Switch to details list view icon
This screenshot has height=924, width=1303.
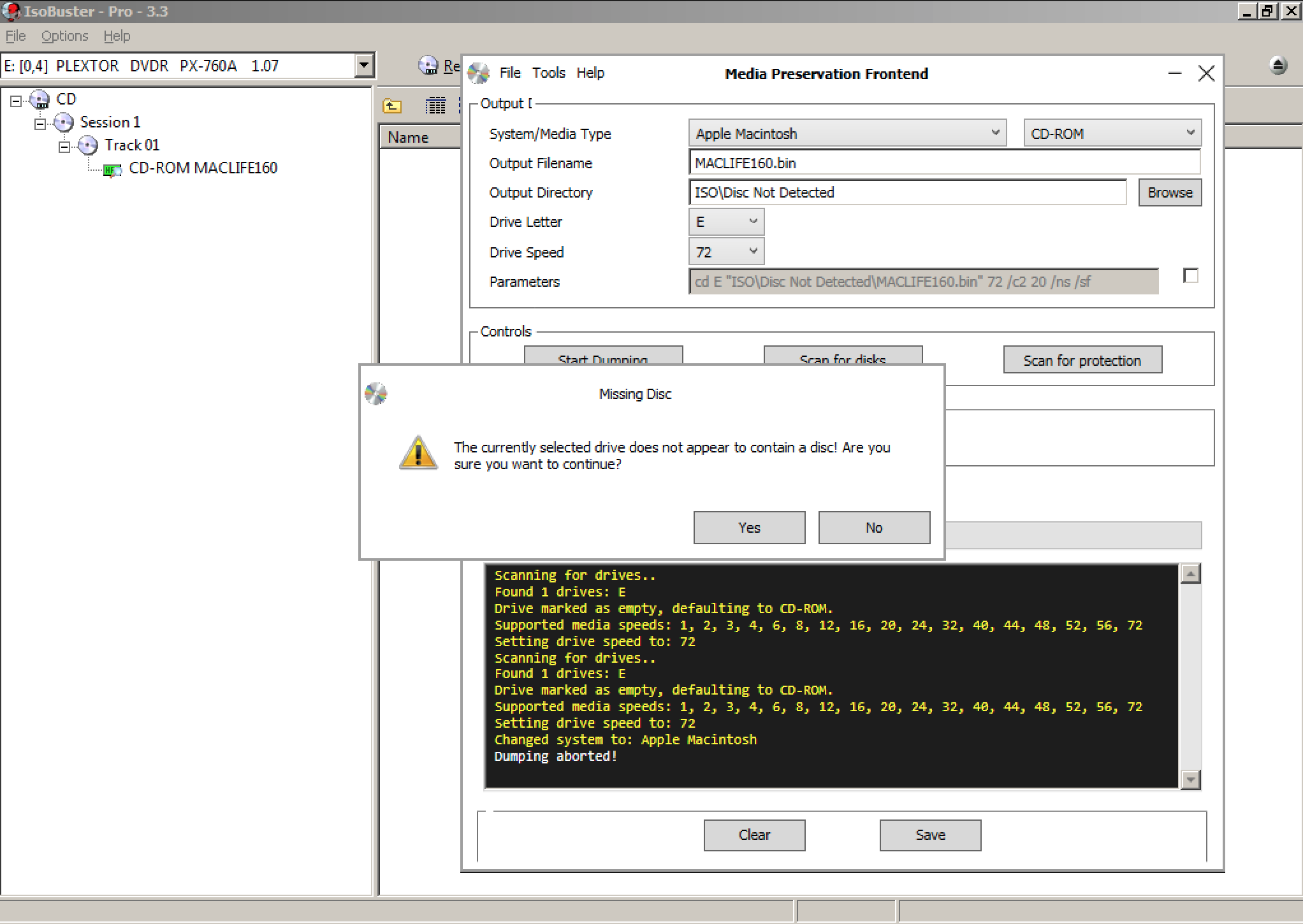coord(435,106)
